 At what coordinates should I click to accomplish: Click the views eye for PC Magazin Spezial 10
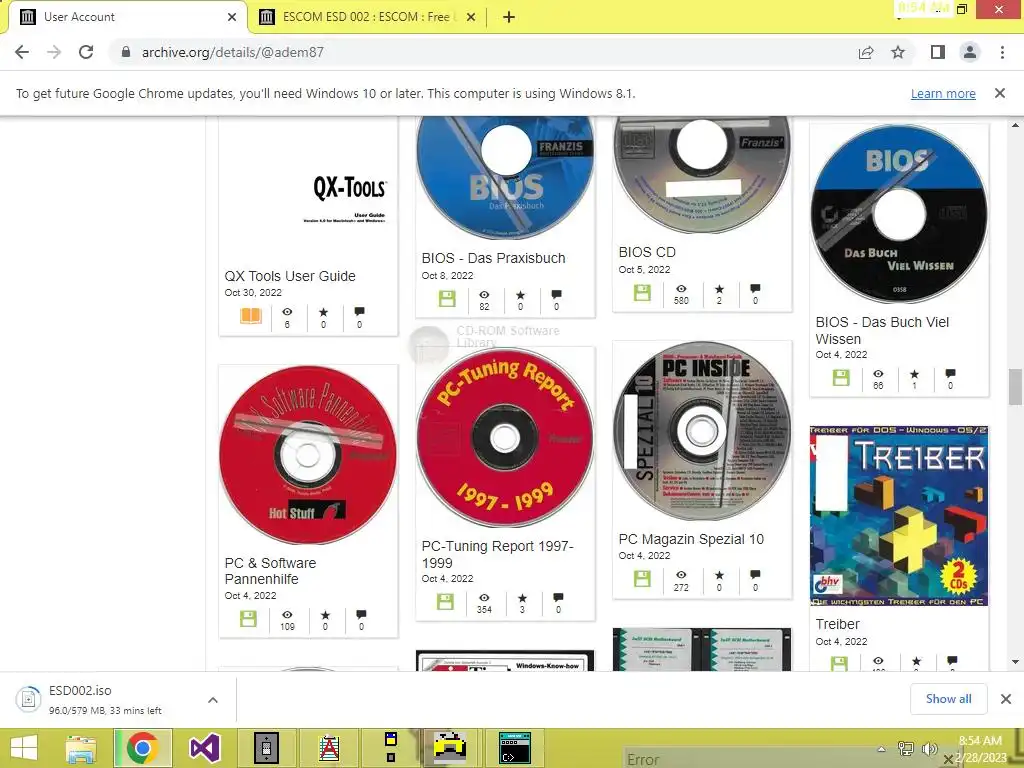pyautogui.click(x=681, y=575)
